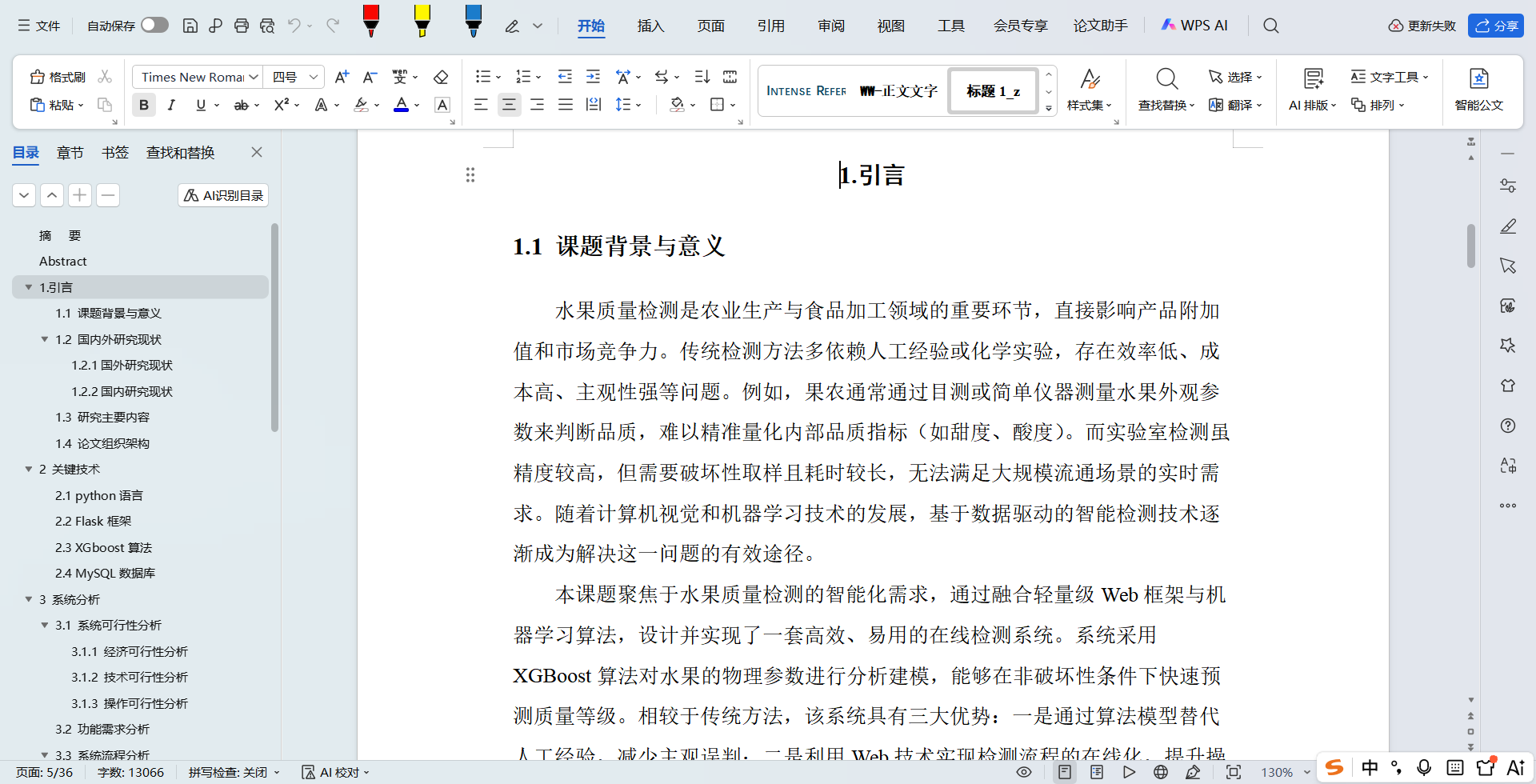Click the web layout globe icon in status bar
Image resolution: width=1536 pixels, height=784 pixels.
click(x=1161, y=772)
